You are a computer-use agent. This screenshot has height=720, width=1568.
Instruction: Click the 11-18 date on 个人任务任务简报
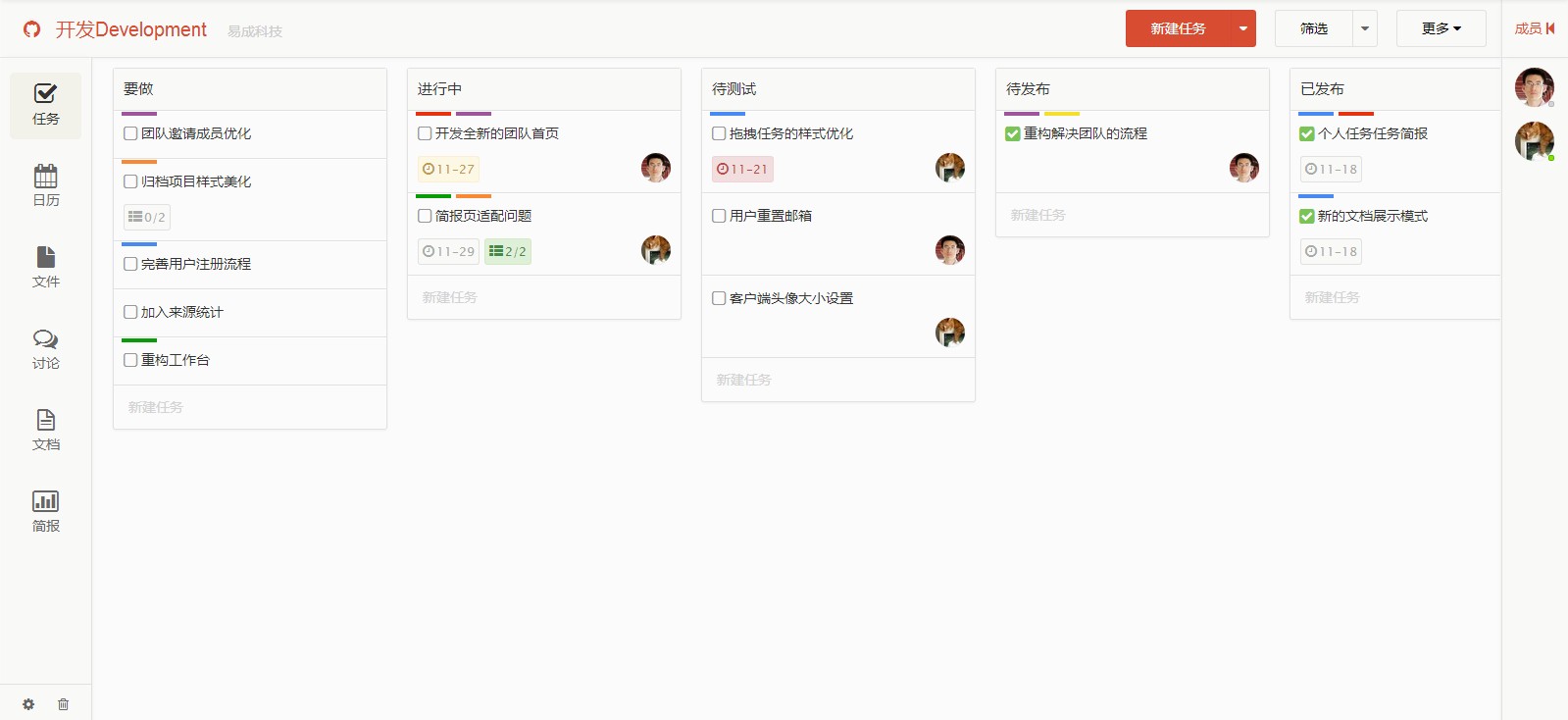pyautogui.click(x=1331, y=169)
